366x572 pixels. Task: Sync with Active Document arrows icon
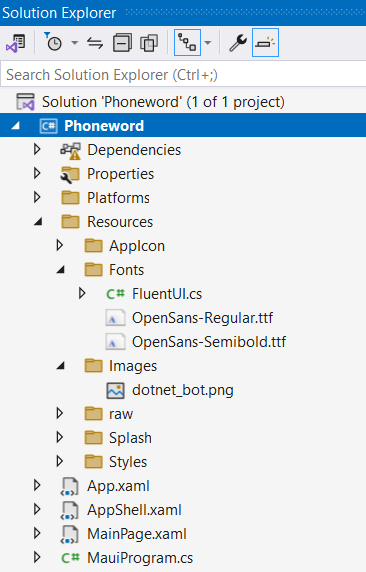click(x=95, y=43)
